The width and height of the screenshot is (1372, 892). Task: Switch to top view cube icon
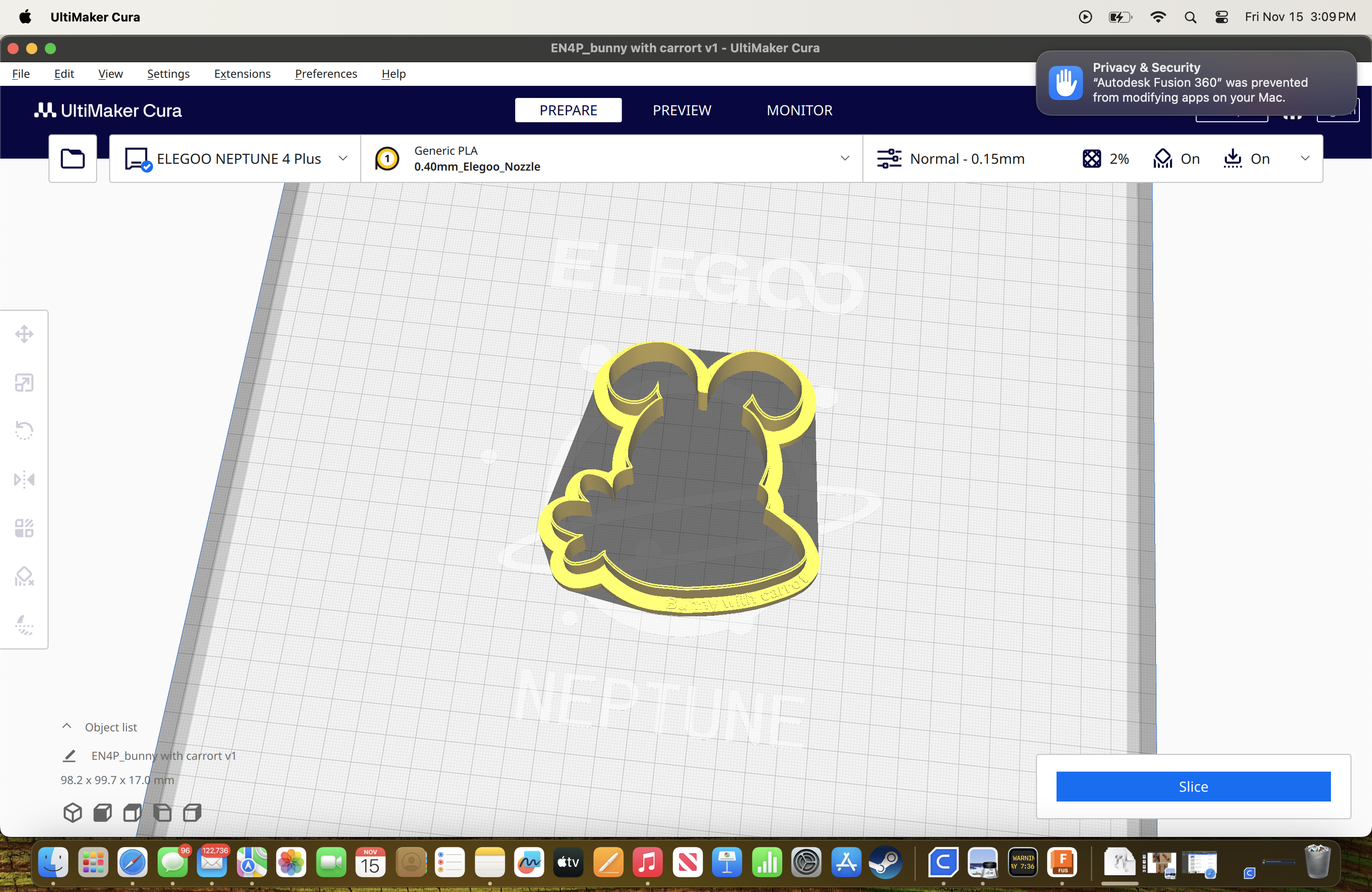pos(133,813)
